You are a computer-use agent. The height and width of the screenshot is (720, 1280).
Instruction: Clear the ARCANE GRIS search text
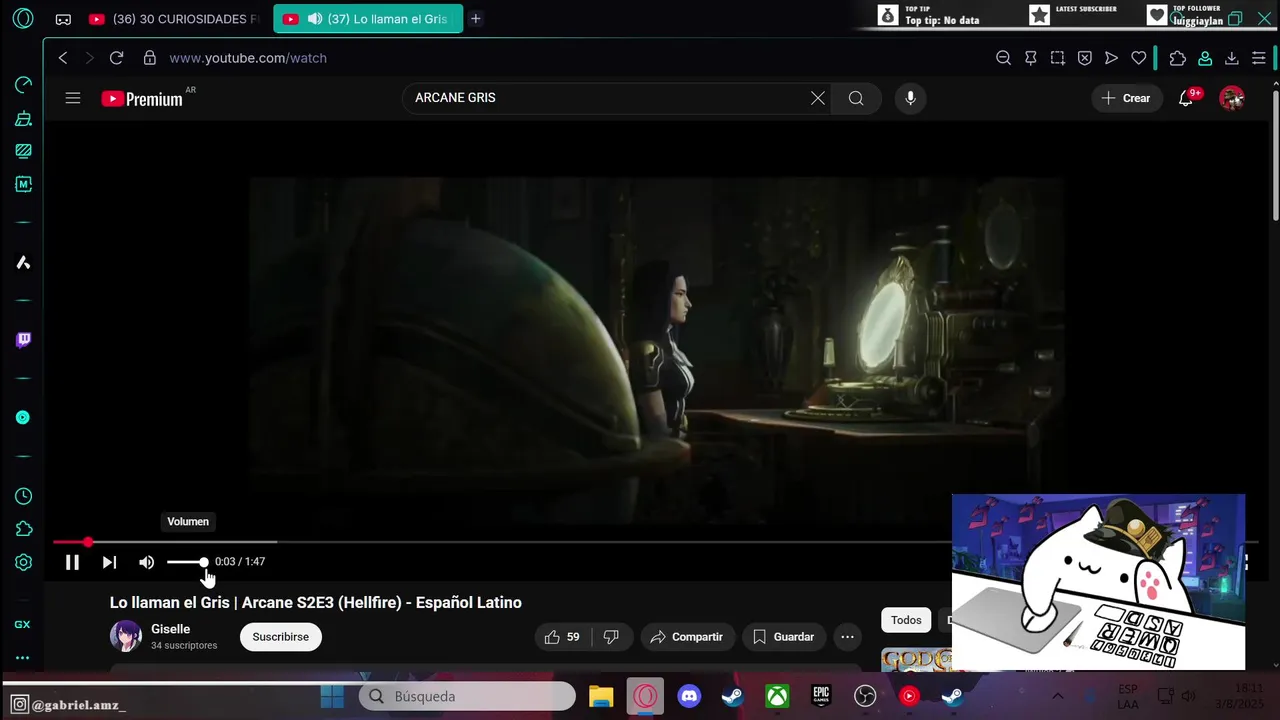tap(818, 98)
